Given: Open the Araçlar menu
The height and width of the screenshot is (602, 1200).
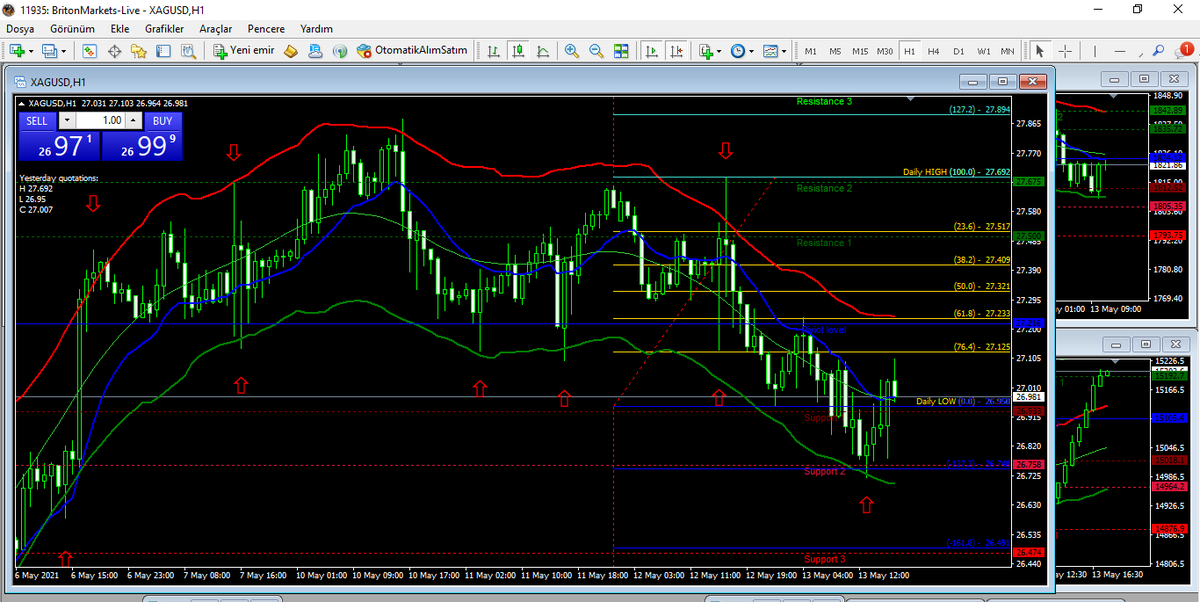Looking at the screenshot, I should 216,29.
